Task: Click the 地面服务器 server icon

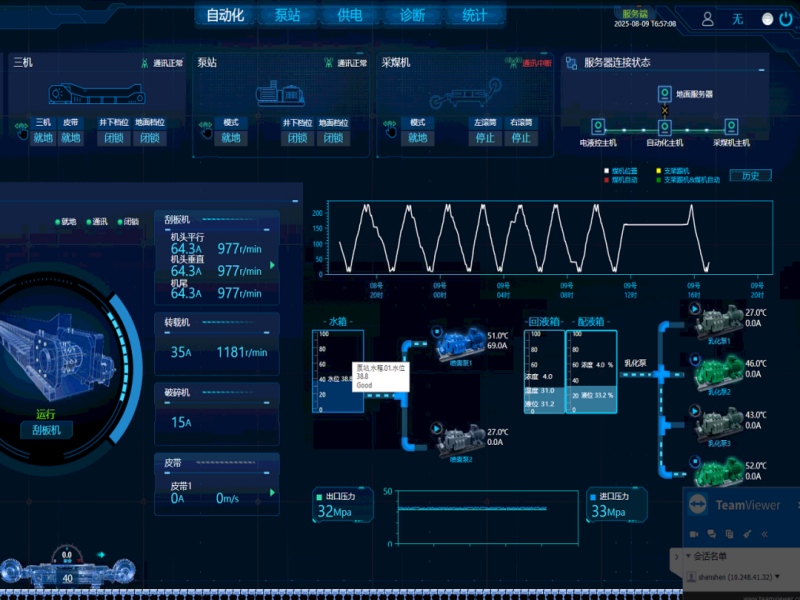Action: coord(663,93)
